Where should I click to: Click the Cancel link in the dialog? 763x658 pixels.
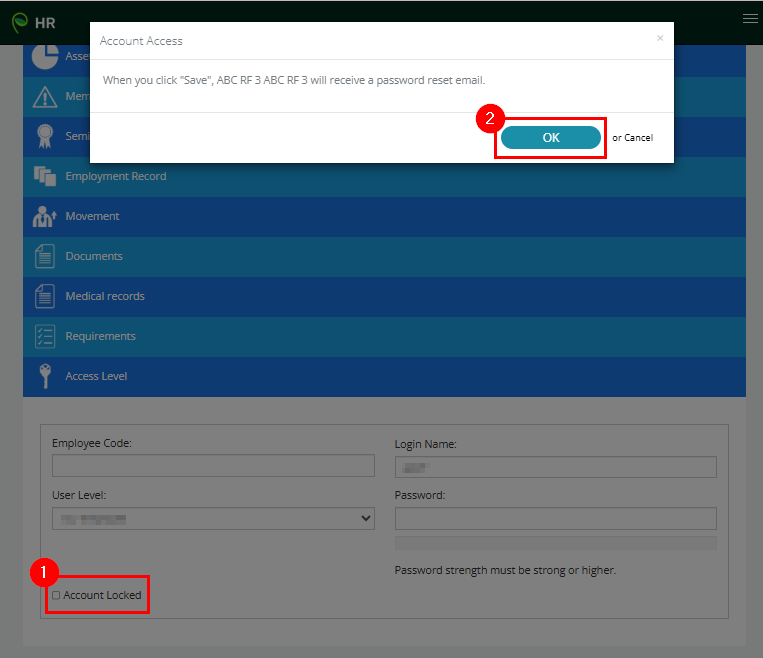tap(638, 138)
